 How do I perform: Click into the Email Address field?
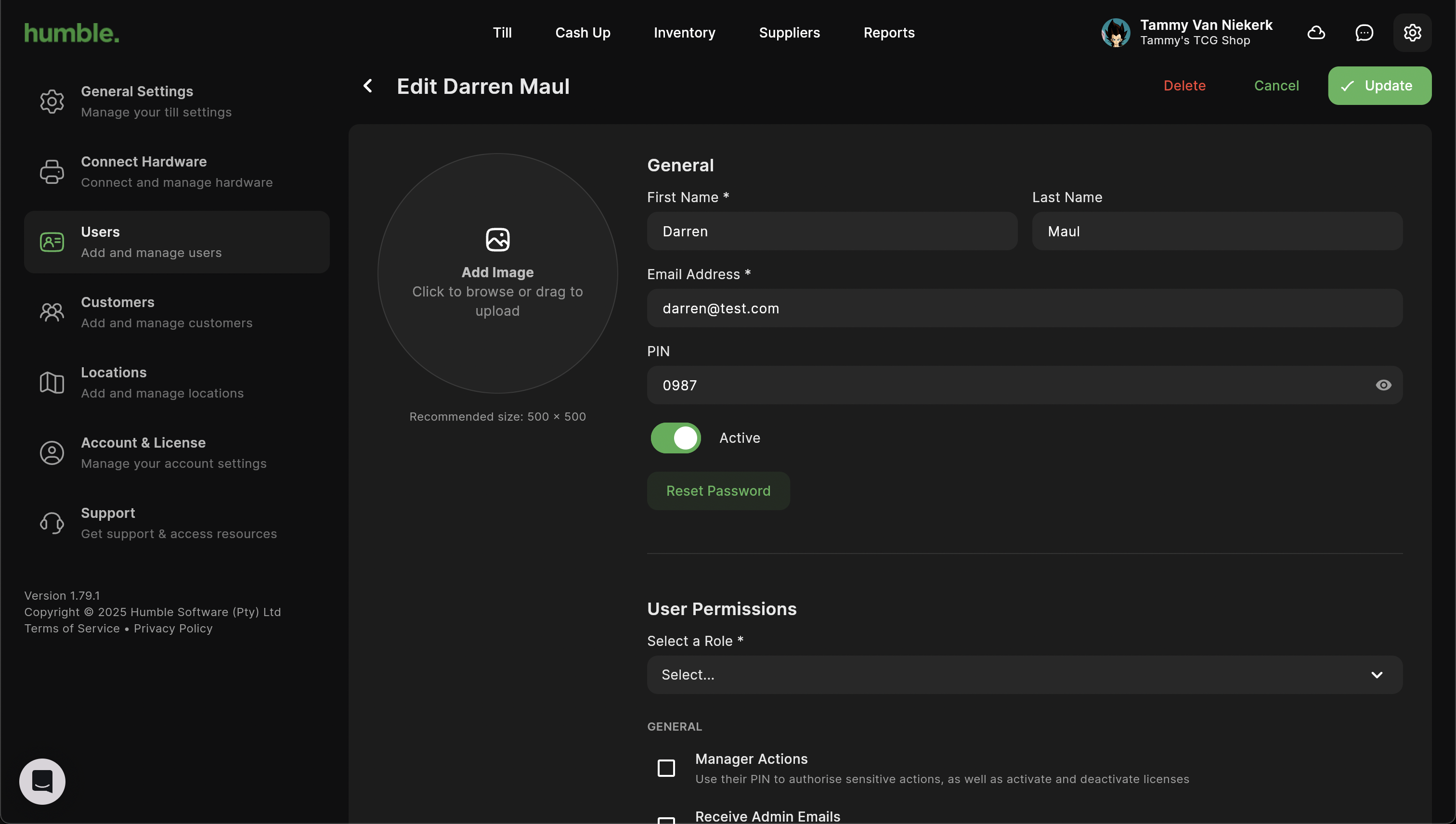[x=1025, y=309]
